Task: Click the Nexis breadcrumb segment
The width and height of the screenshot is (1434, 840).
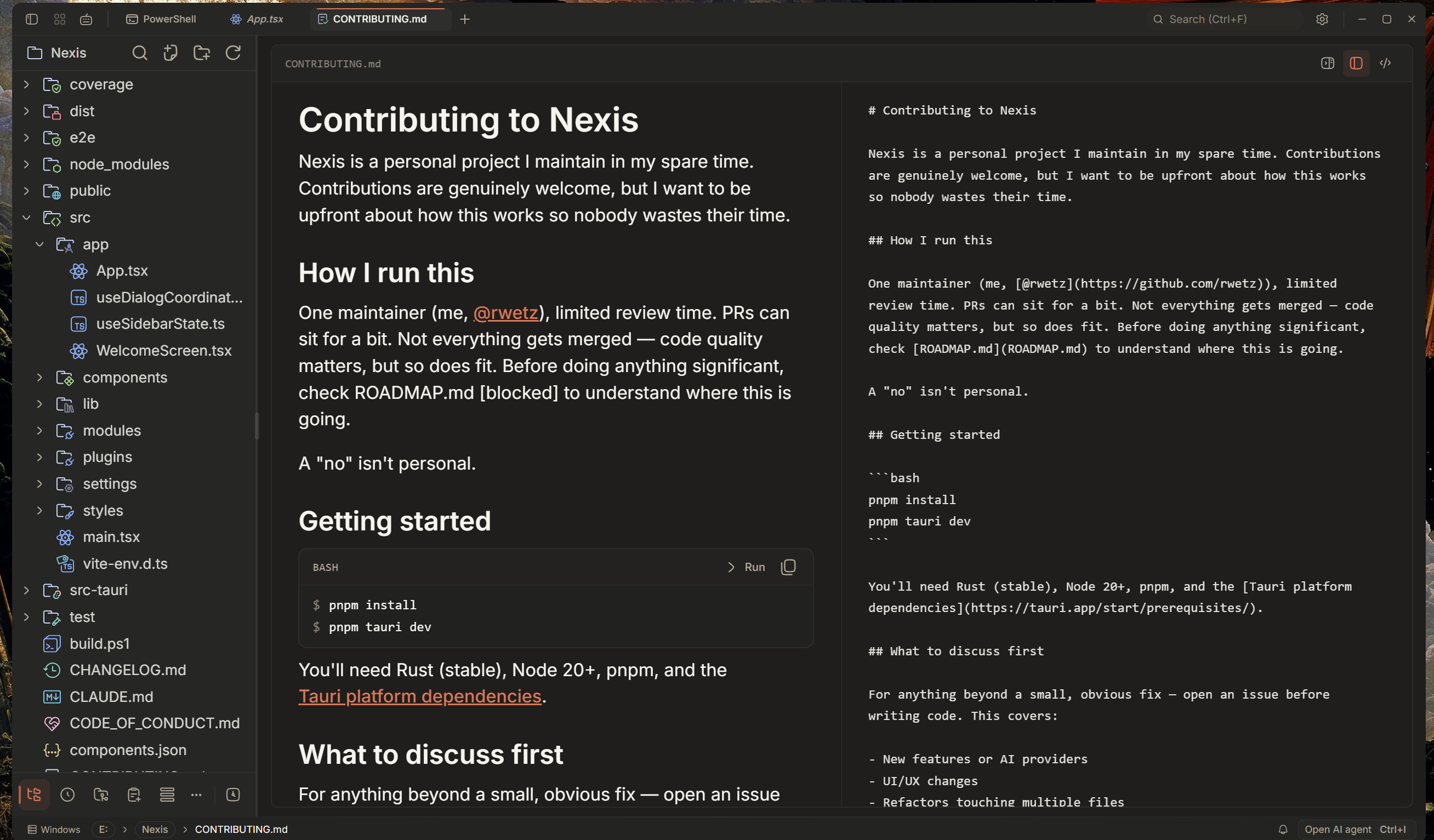Action: pos(155,829)
